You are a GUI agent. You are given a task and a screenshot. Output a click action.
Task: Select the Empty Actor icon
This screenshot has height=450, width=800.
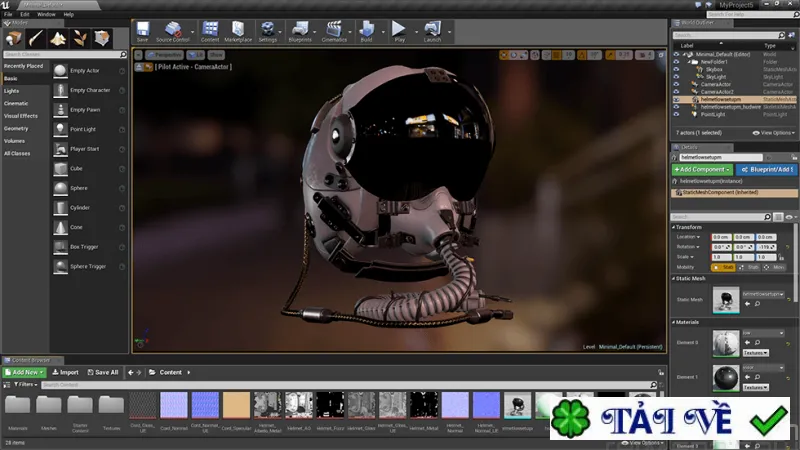pos(60,71)
